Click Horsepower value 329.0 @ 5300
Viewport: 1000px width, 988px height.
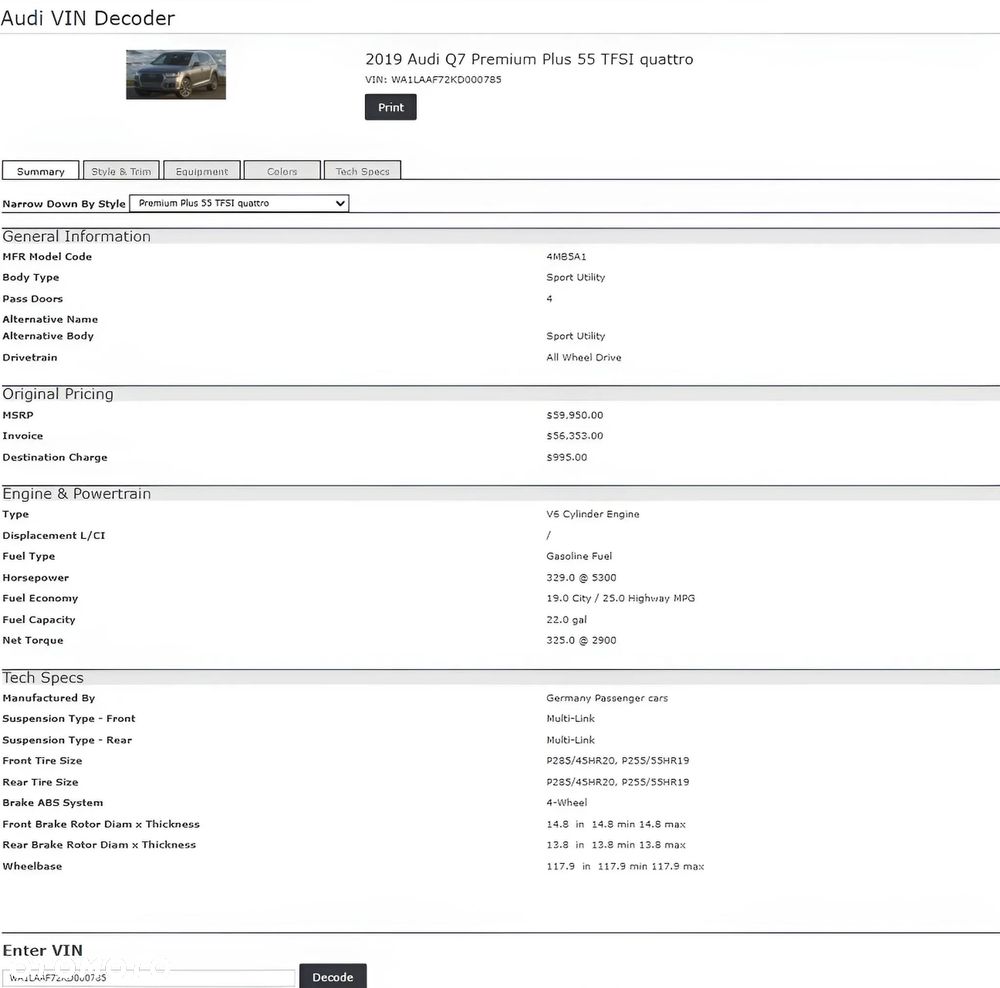pos(581,577)
